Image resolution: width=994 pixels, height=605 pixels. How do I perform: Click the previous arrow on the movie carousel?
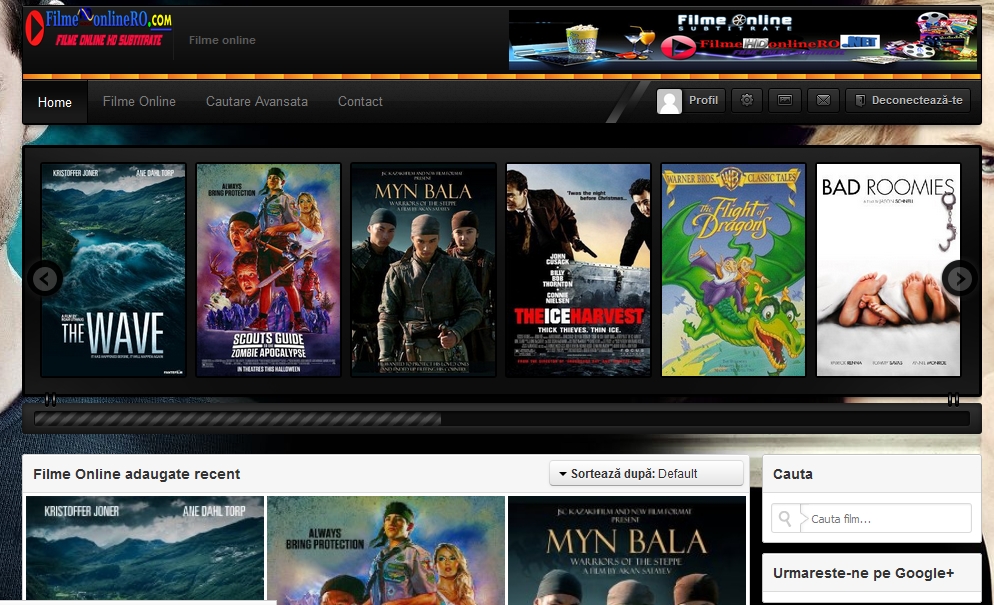(x=45, y=278)
